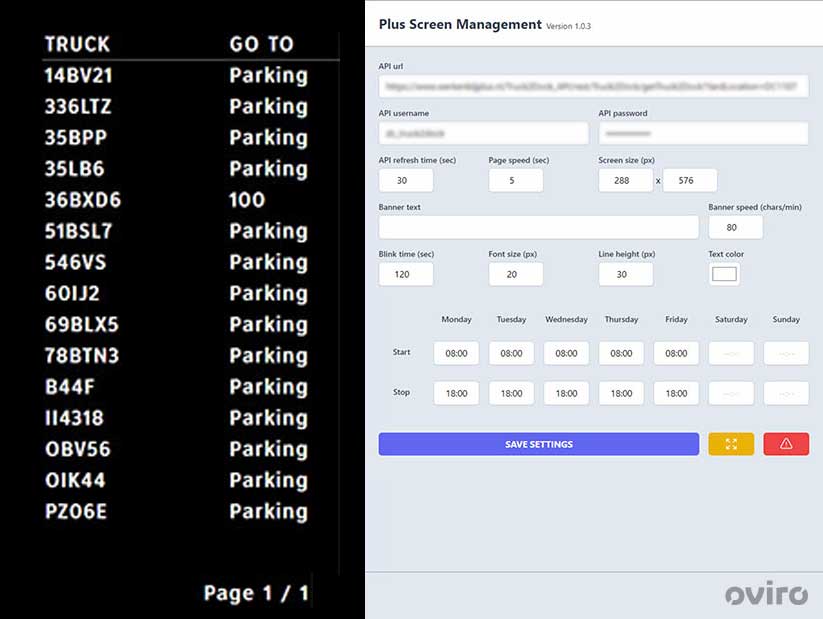Edit the Page speed value field
This screenshot has height=619, width=823.
pos(516,180)
